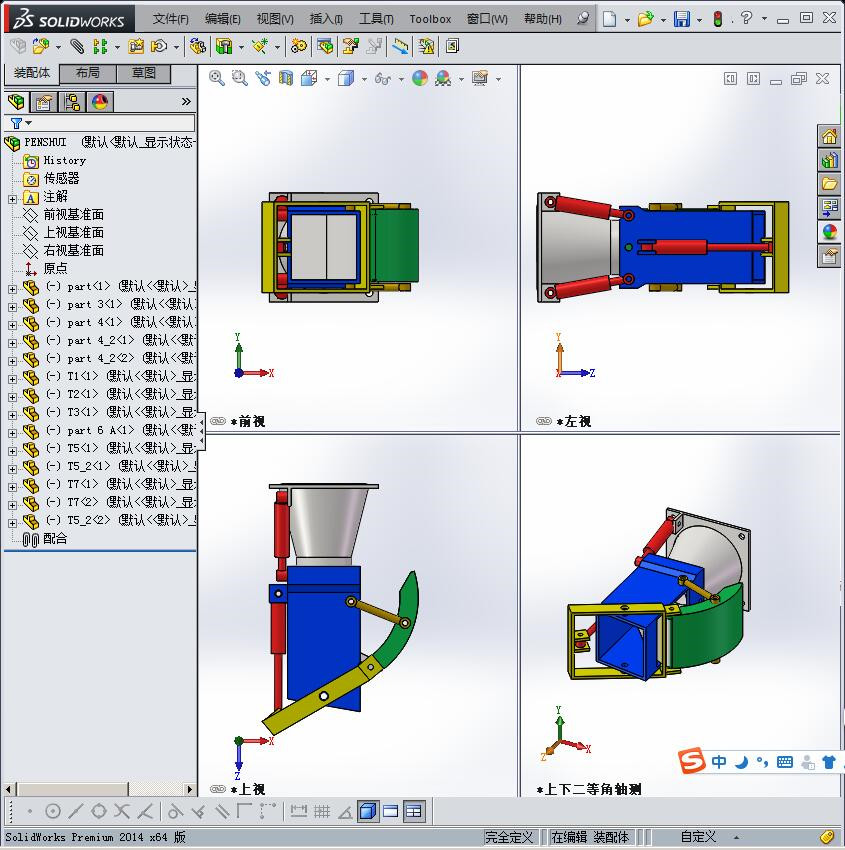
Task: Click the Save disk icon
Action: (x=681, y=20)
